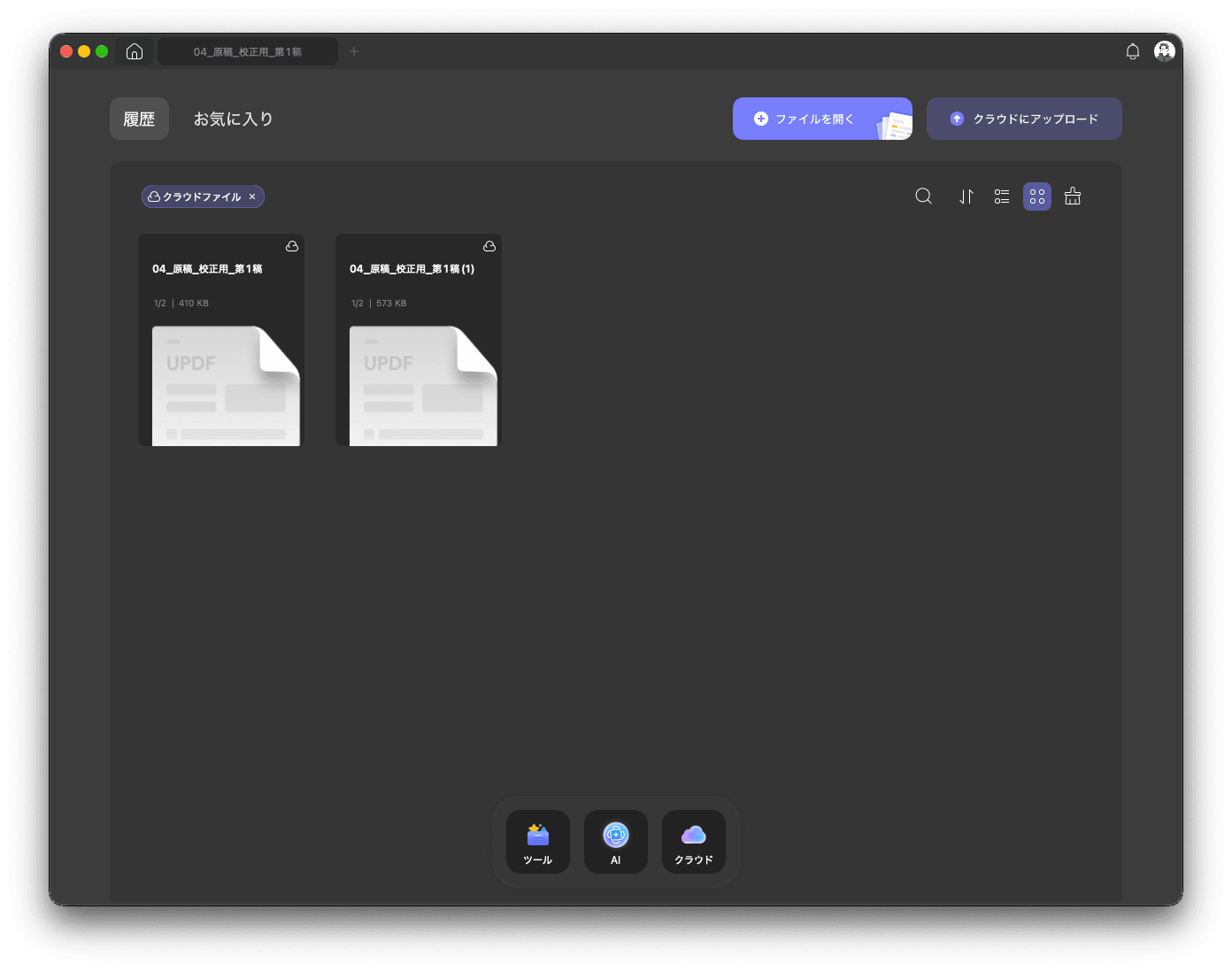Select the クラウドファイル filter label
The height and width of the screenshot is (971, 1232).
[202, 197]
